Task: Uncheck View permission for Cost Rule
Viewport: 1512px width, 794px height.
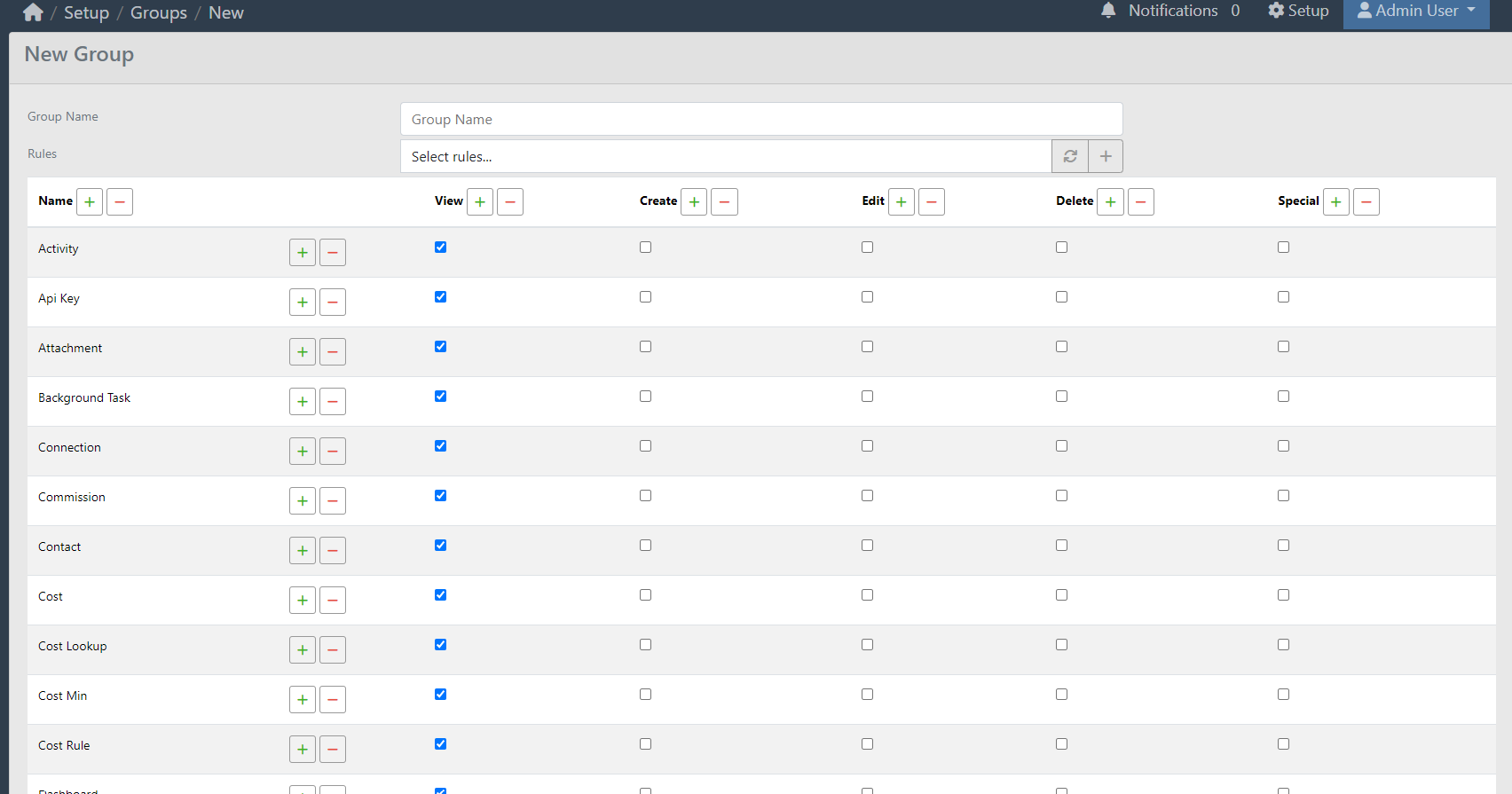Action: 440,744
